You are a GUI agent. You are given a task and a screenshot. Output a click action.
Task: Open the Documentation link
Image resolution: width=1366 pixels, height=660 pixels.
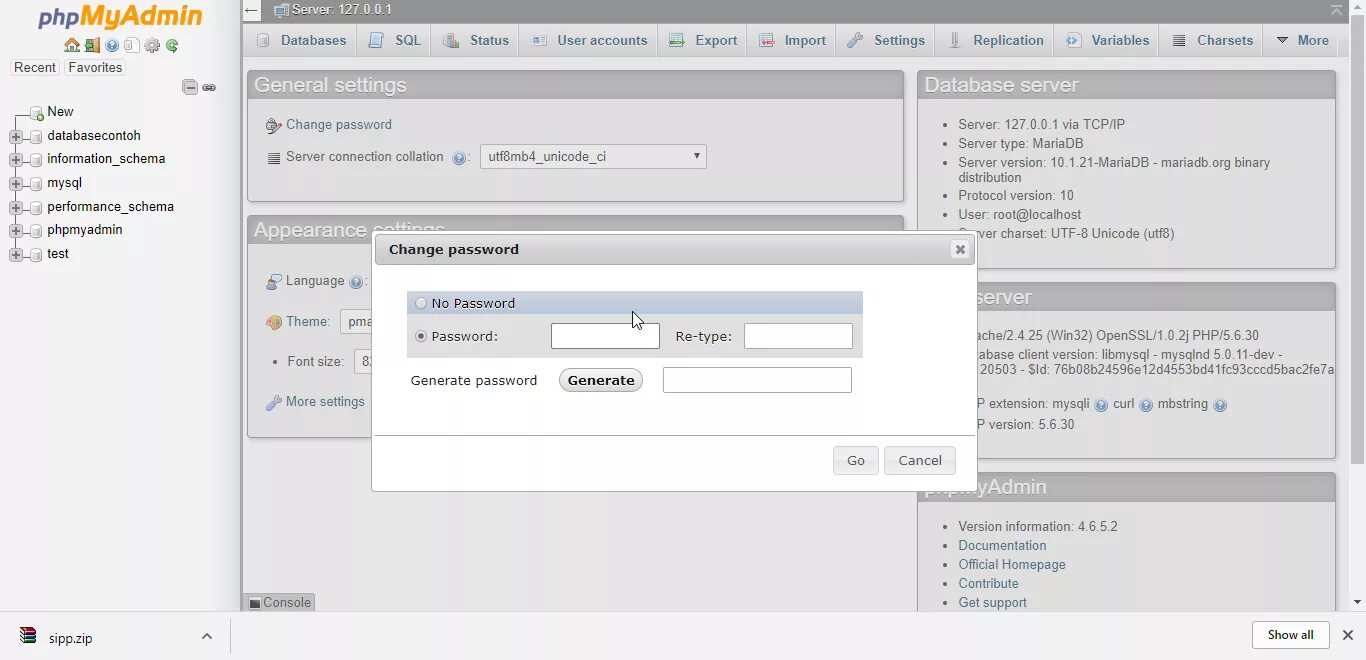1002,545
